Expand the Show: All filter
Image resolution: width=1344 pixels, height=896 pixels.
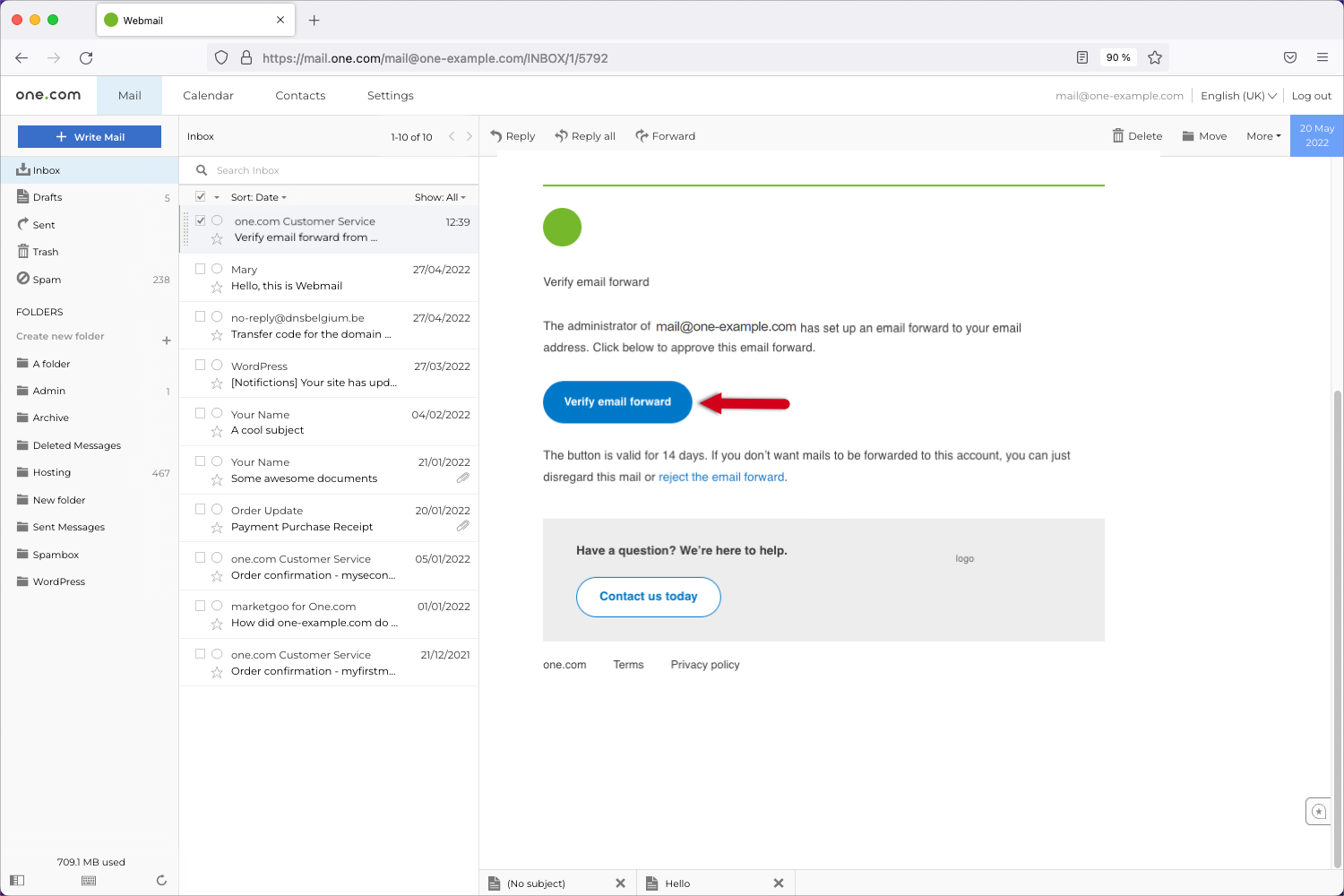pyautogui.click(x=440, y=197)
